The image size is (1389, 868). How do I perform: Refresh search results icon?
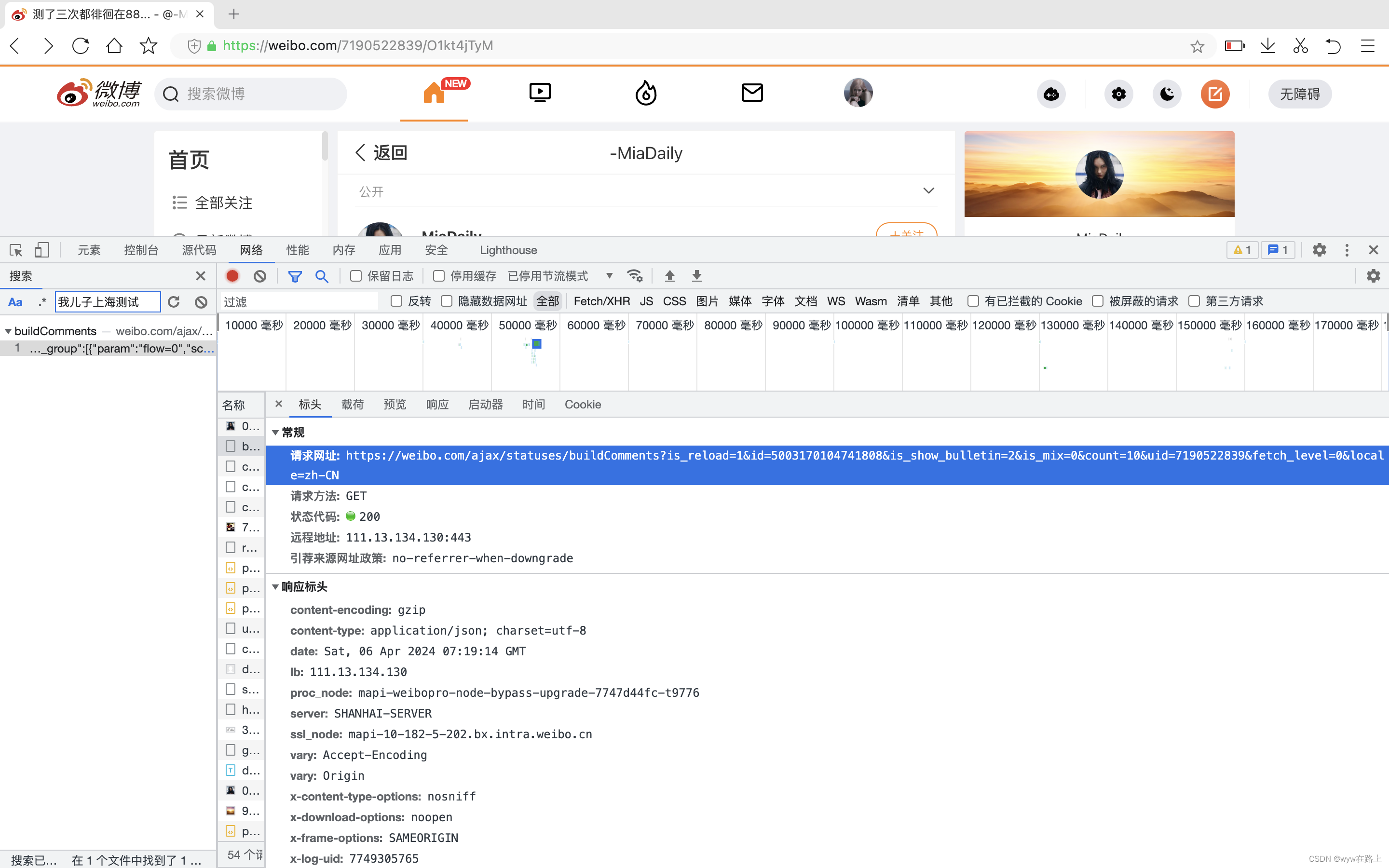pos(174,302)
